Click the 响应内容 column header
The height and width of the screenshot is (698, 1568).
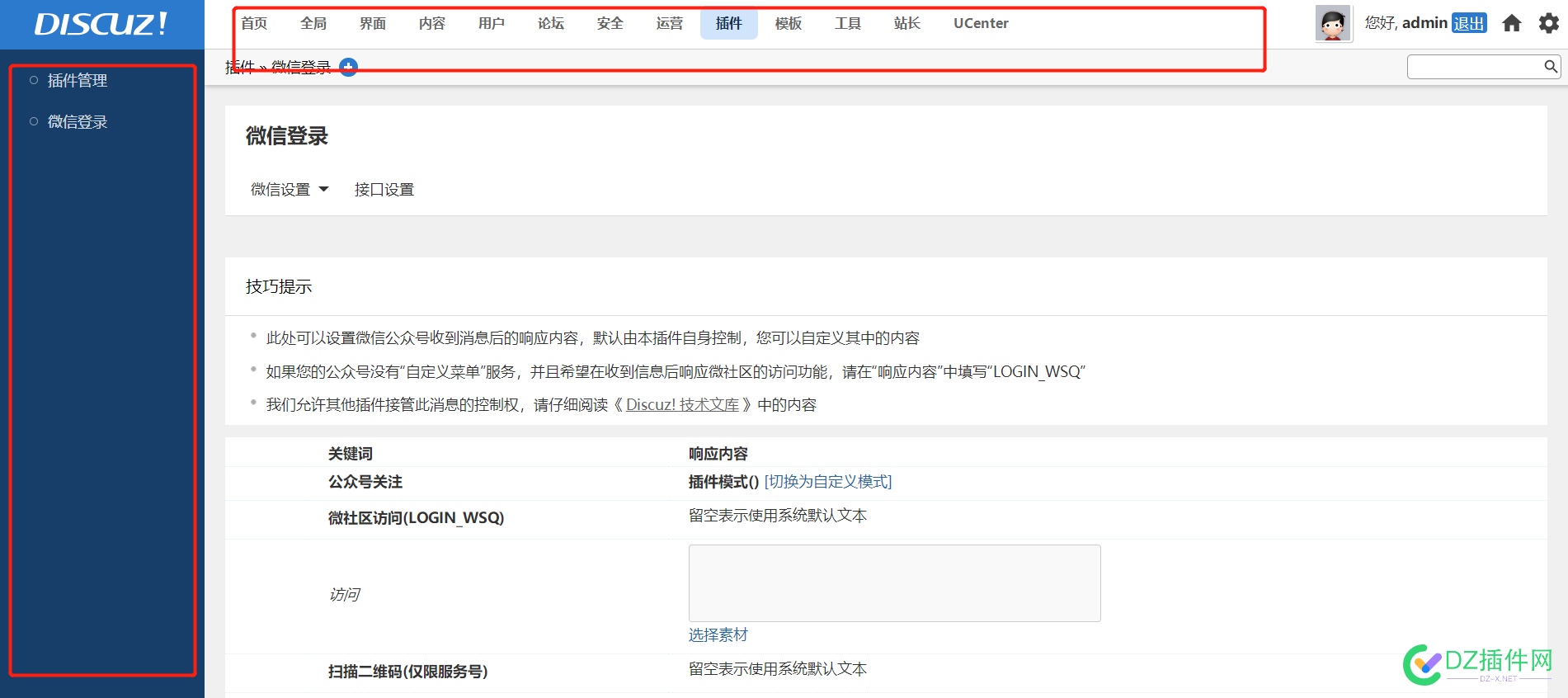718,454
